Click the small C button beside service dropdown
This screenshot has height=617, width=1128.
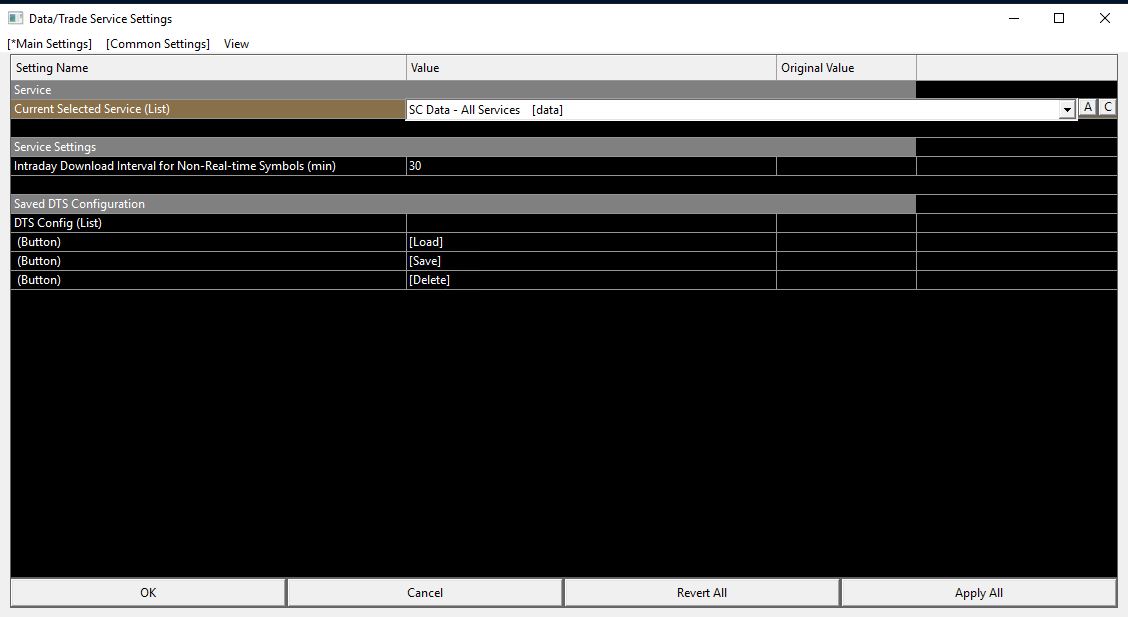click(x=1108, y=107)
